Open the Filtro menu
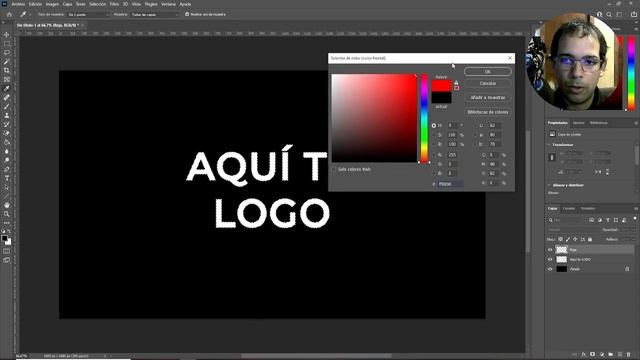The image size is (640, 360). tap(114, 4)
